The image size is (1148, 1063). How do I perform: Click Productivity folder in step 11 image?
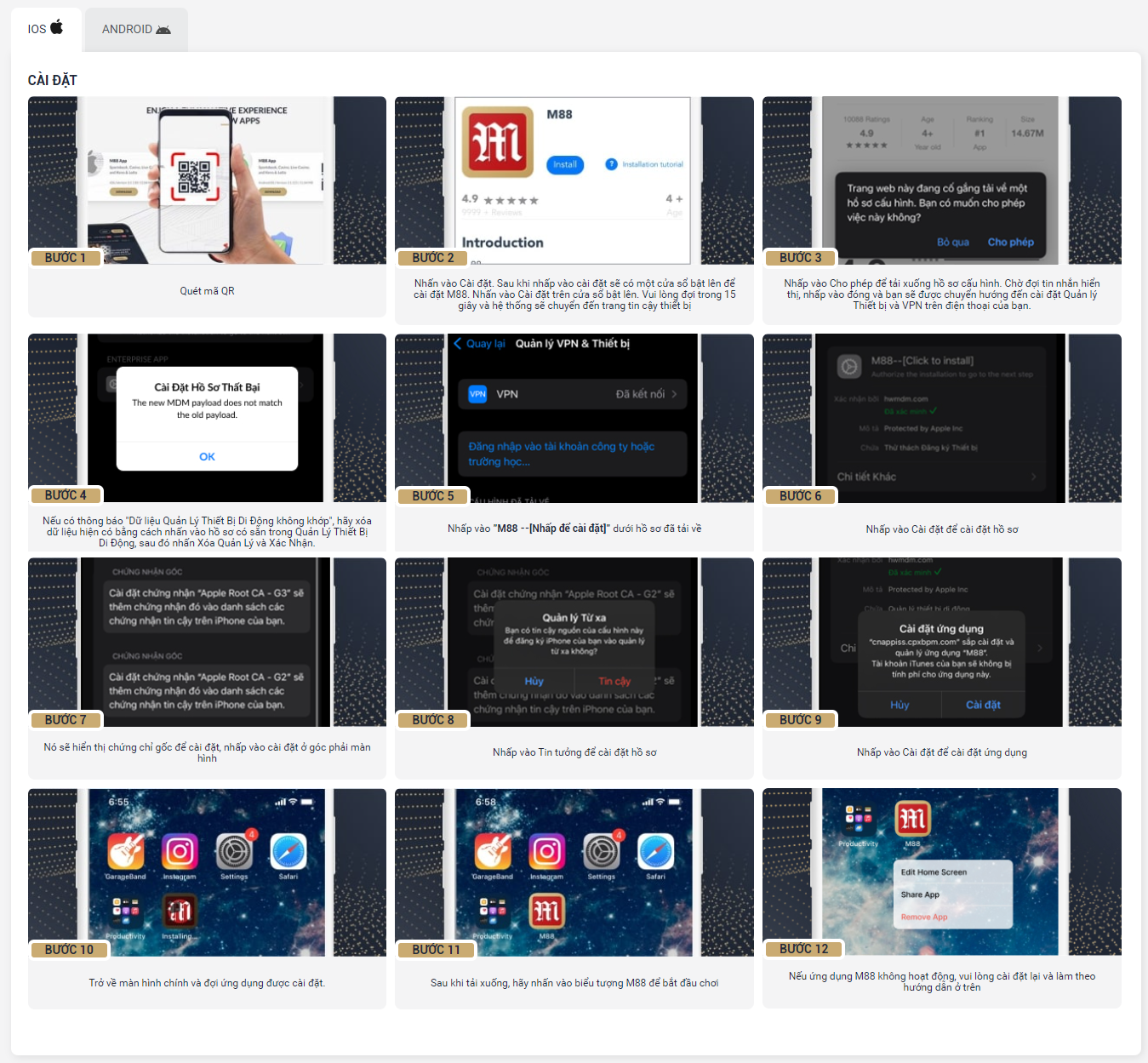[x=493, y=912]
